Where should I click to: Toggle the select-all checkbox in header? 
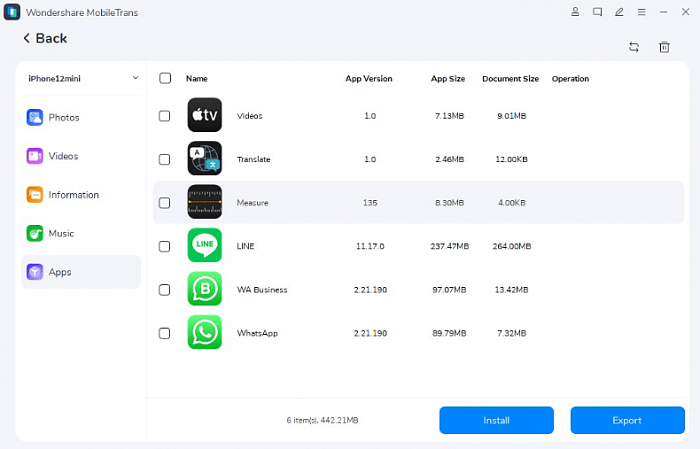[x=165, y=78]
